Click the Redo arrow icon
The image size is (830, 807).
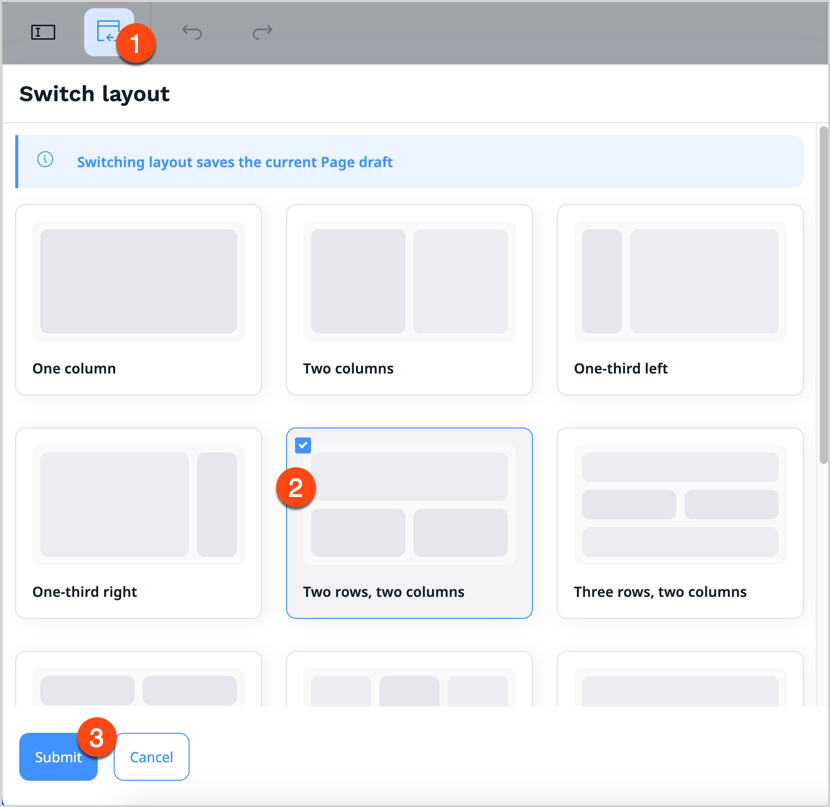261,32
